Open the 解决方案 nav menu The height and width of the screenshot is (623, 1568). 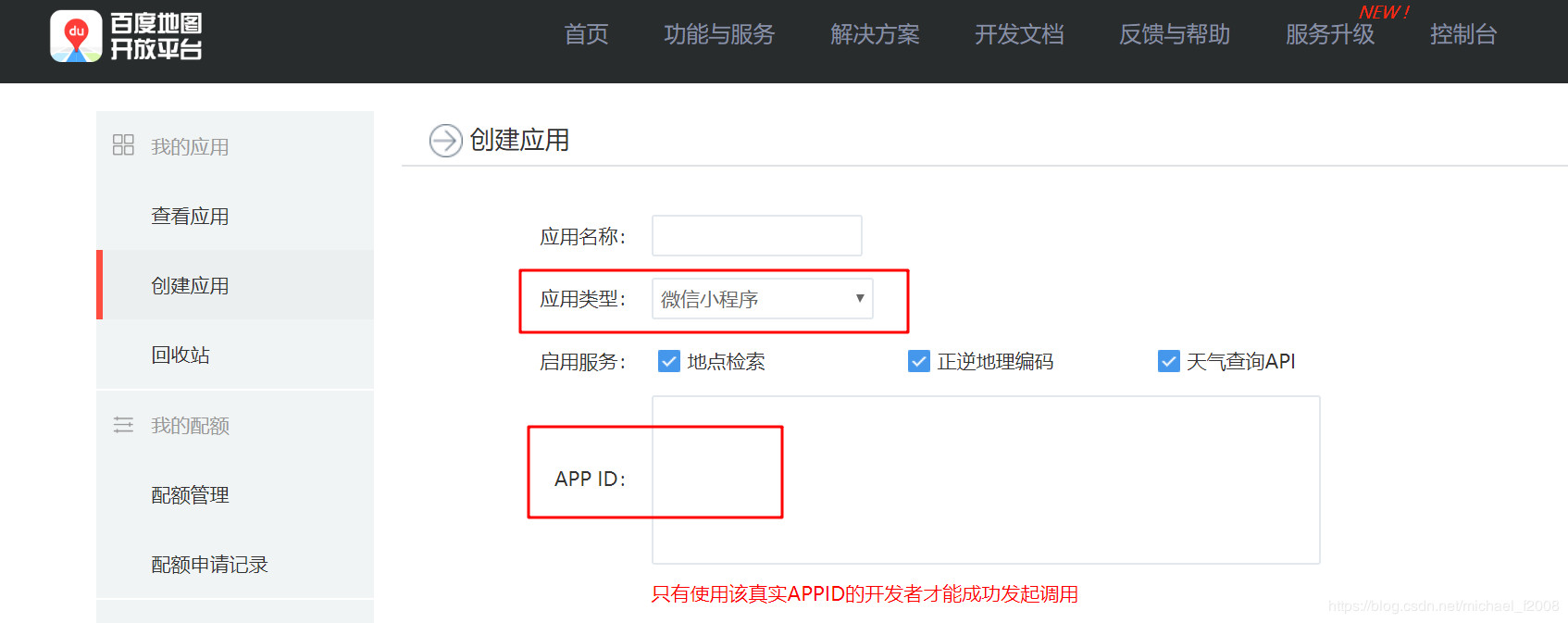tap(875, 35)
